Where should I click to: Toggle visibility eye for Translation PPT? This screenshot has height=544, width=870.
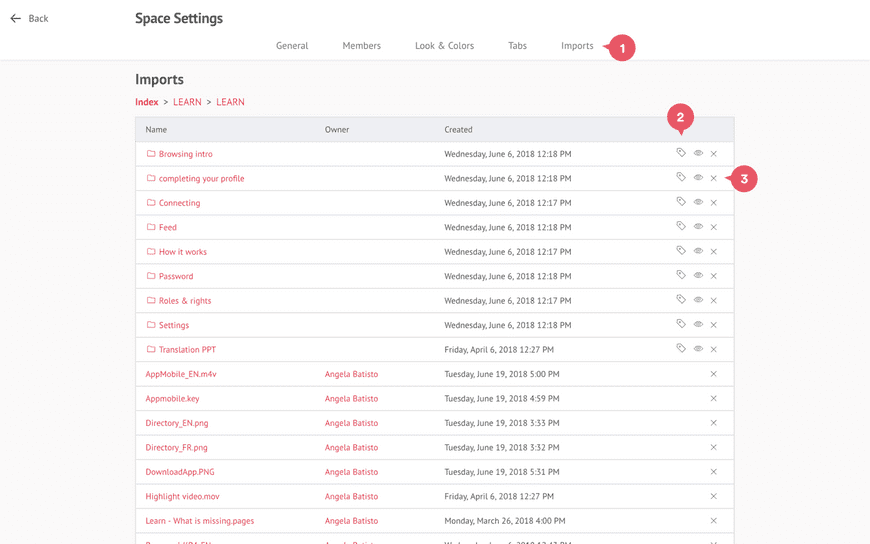pyautogui.click(x=698, y=349)
